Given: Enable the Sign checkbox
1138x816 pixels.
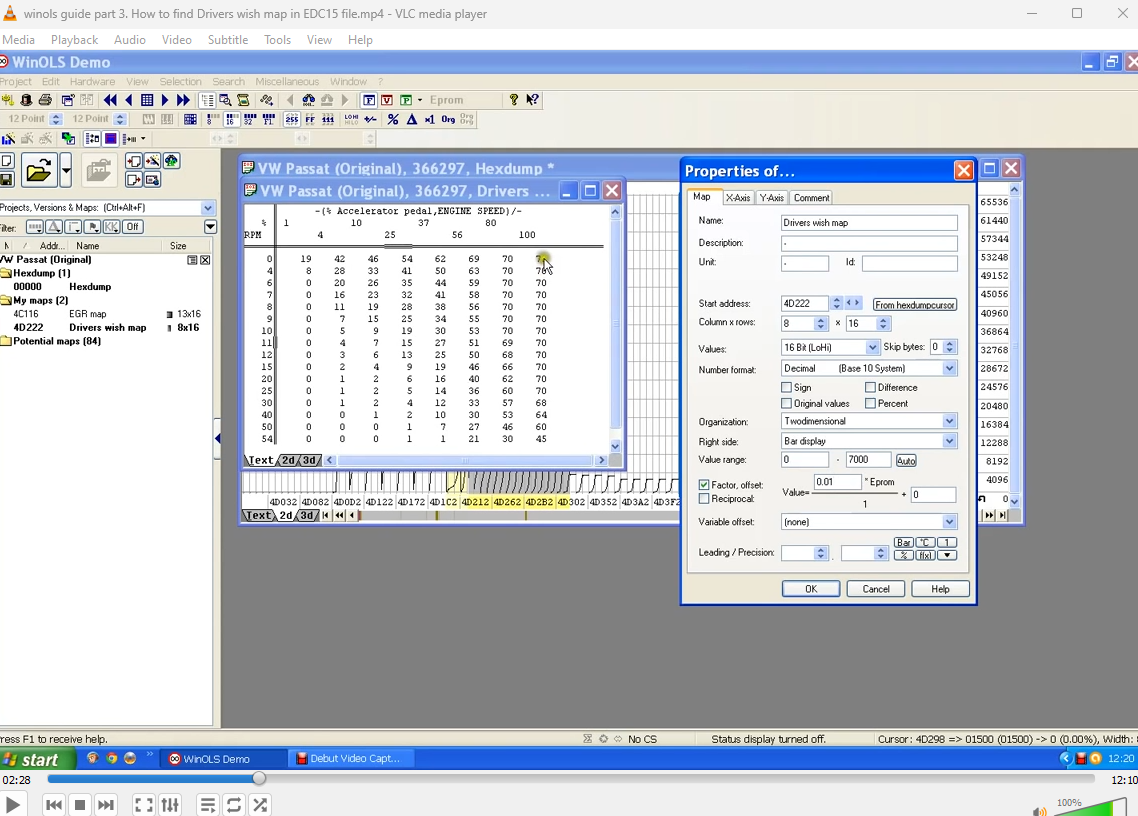Looking at the screenshot, I should [786, 388].
